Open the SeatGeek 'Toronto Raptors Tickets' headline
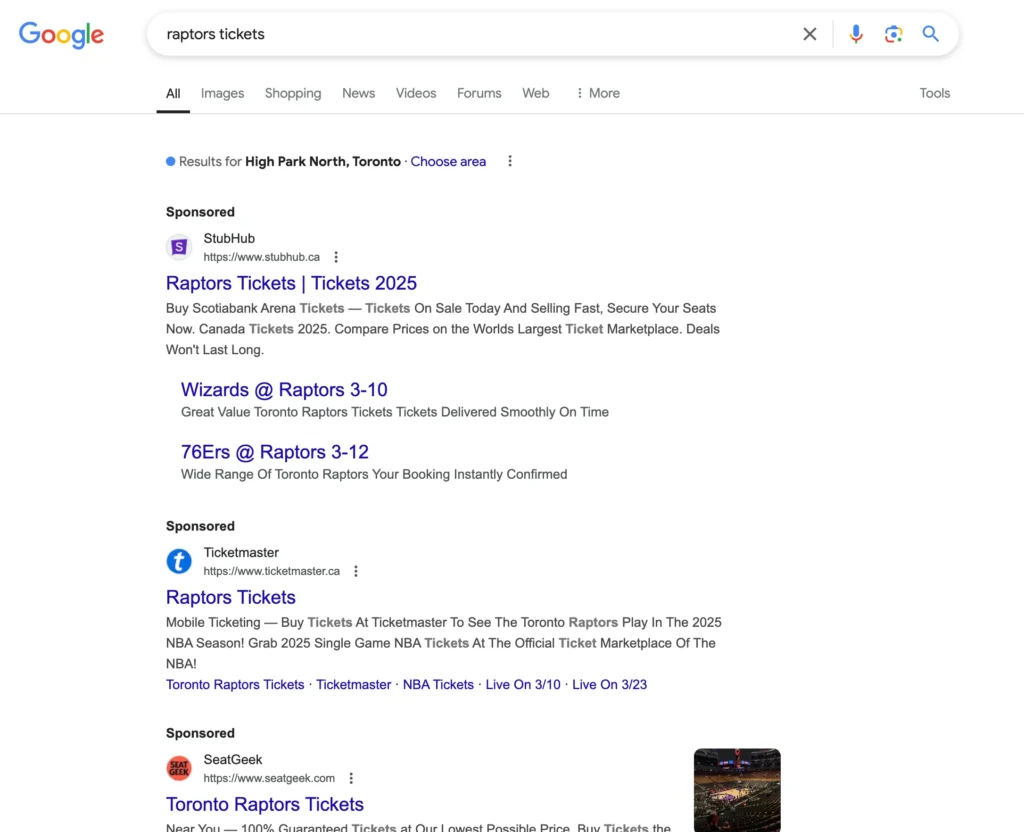Screen dimensions: 1024x832 pos(264,805)
